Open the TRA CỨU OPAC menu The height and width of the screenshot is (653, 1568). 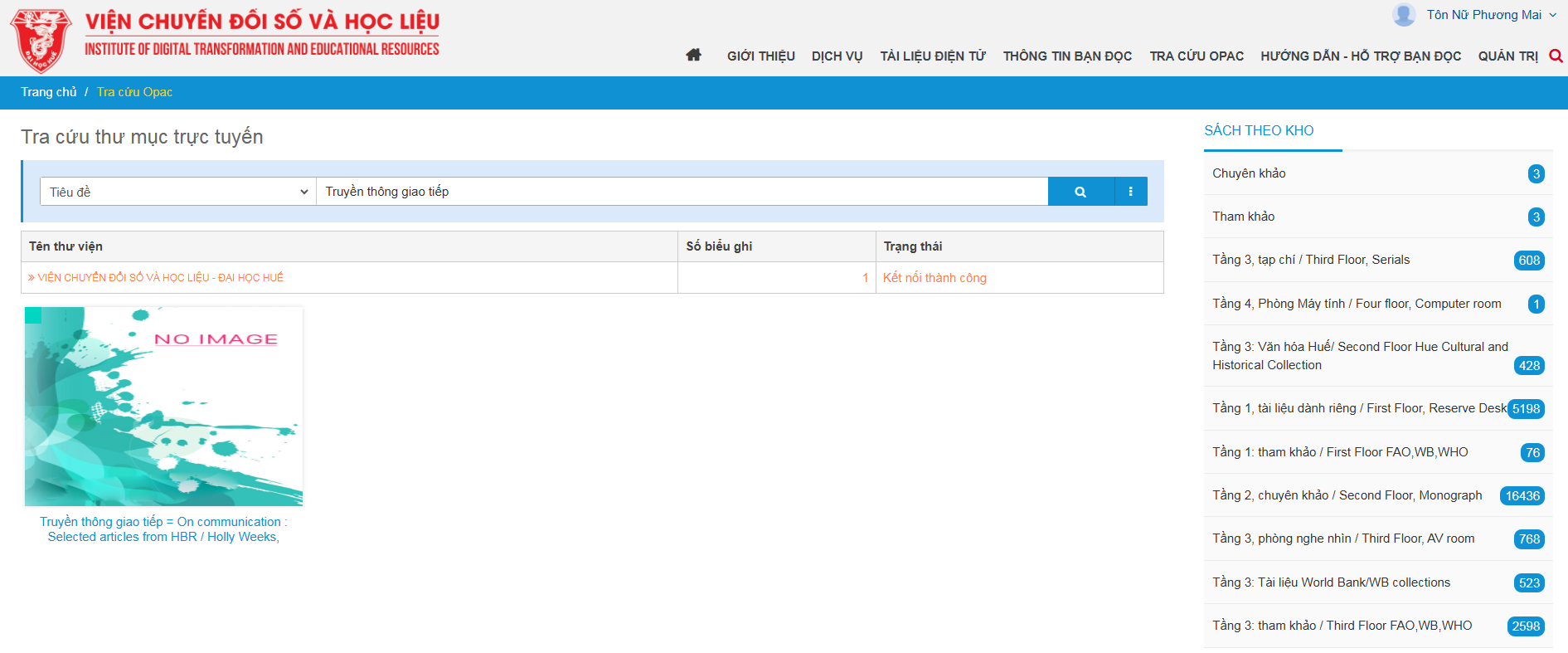pos(1196,56)
